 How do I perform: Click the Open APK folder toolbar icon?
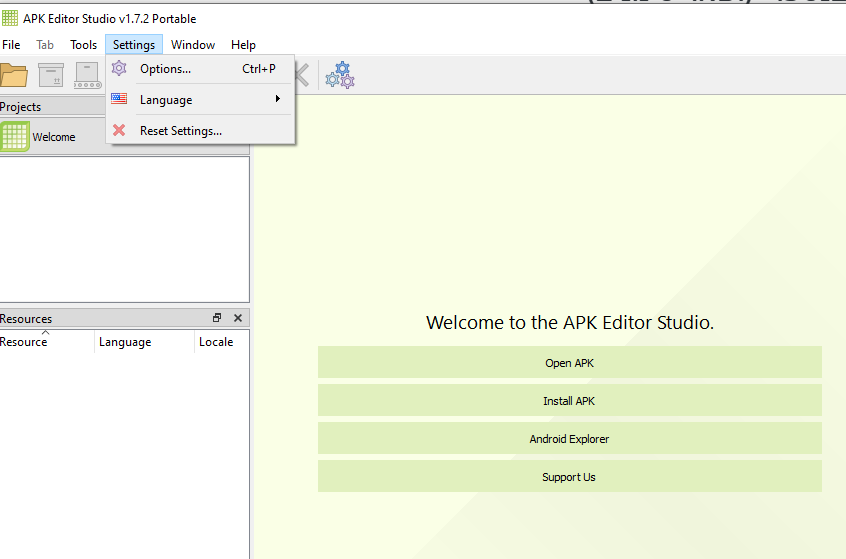tap(13, 75)
